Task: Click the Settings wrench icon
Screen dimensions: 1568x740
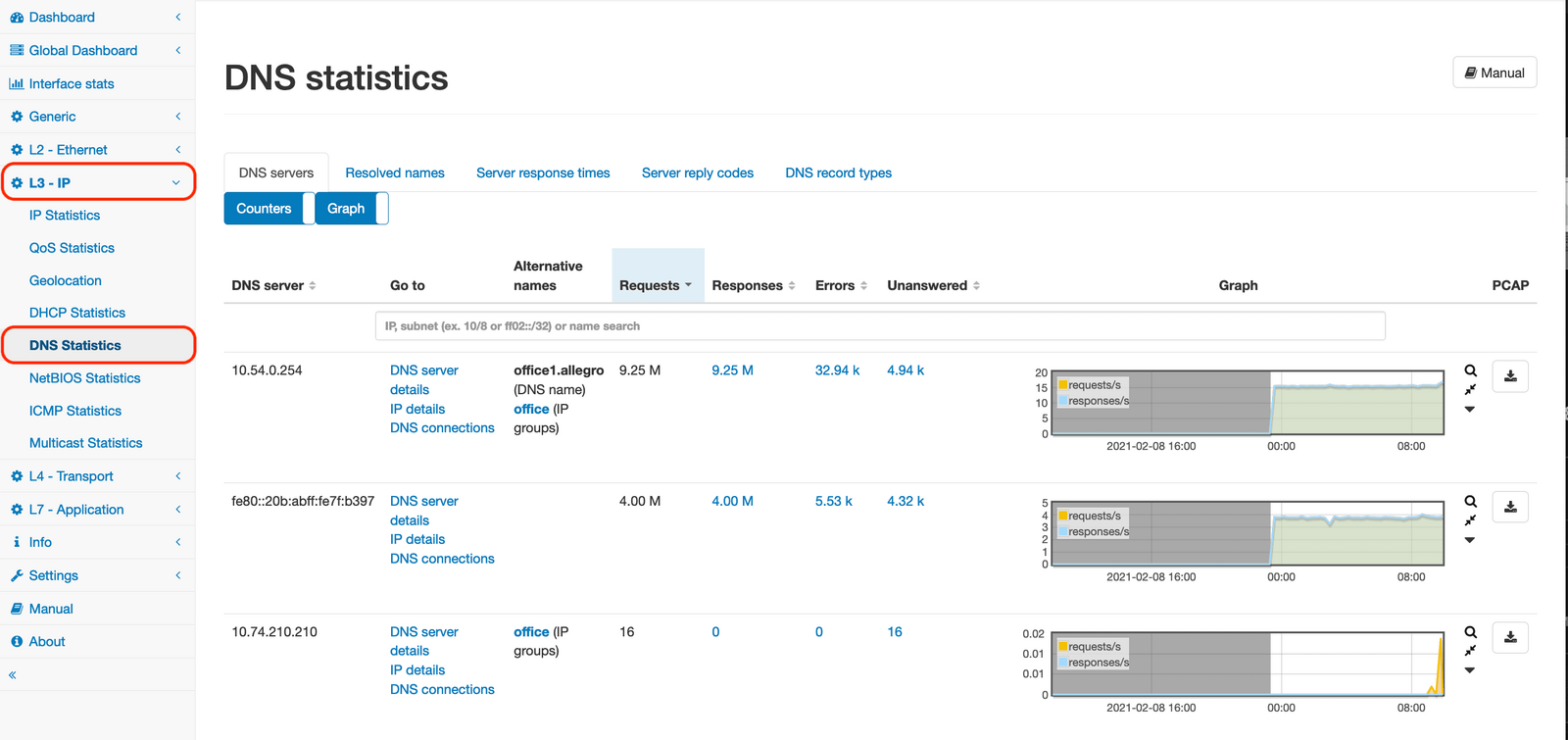Action: coord(17,576)
